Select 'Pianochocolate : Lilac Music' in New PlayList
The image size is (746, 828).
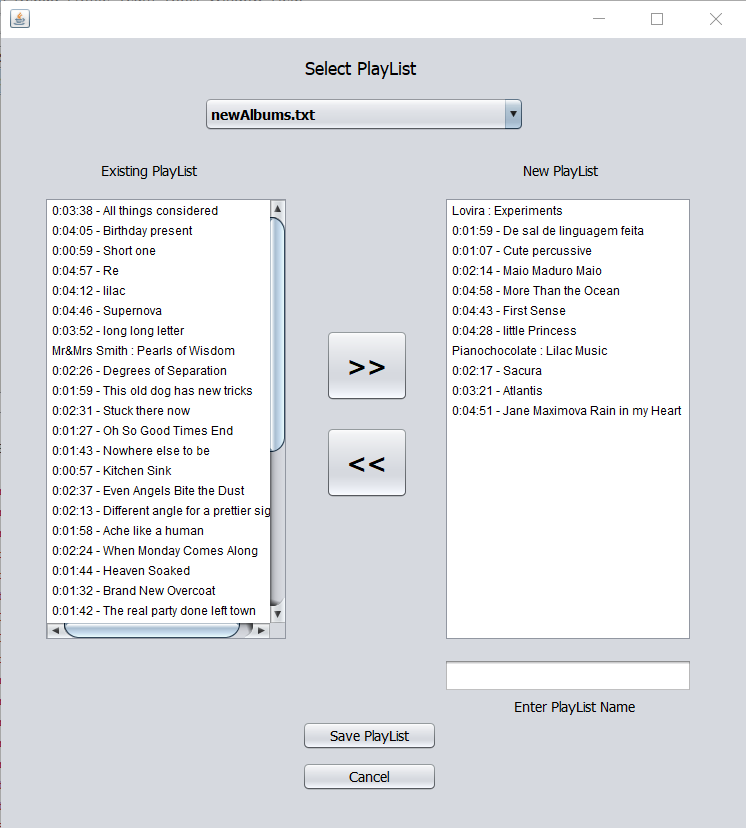pyautogui.click(x=568, y=351)
